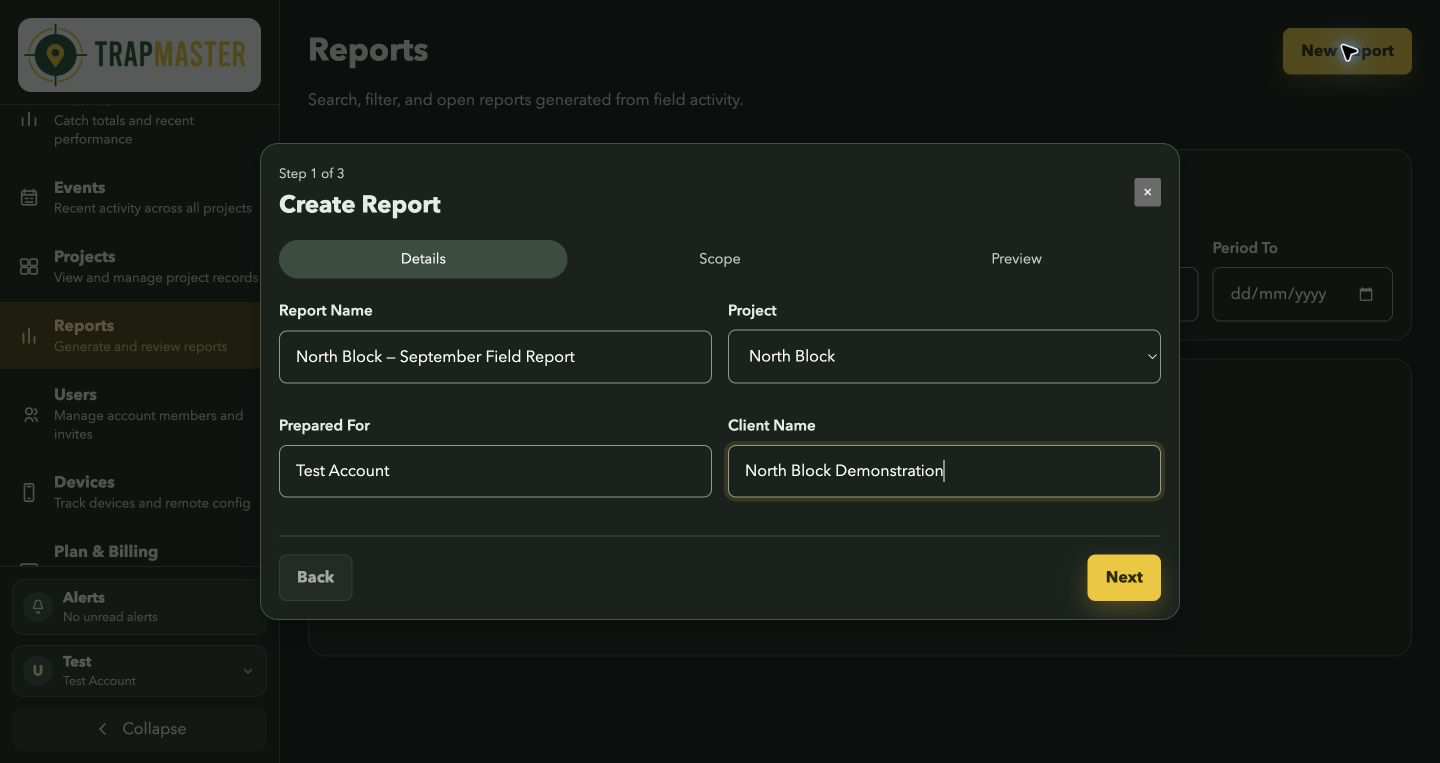Collapse the sidebar
This screenshot has height=763, width=1440.
[139, 729]
